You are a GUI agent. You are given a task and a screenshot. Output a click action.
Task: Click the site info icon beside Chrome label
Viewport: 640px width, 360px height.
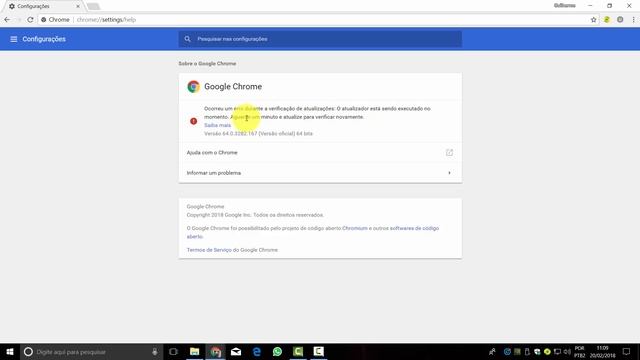tap(43, 20)
